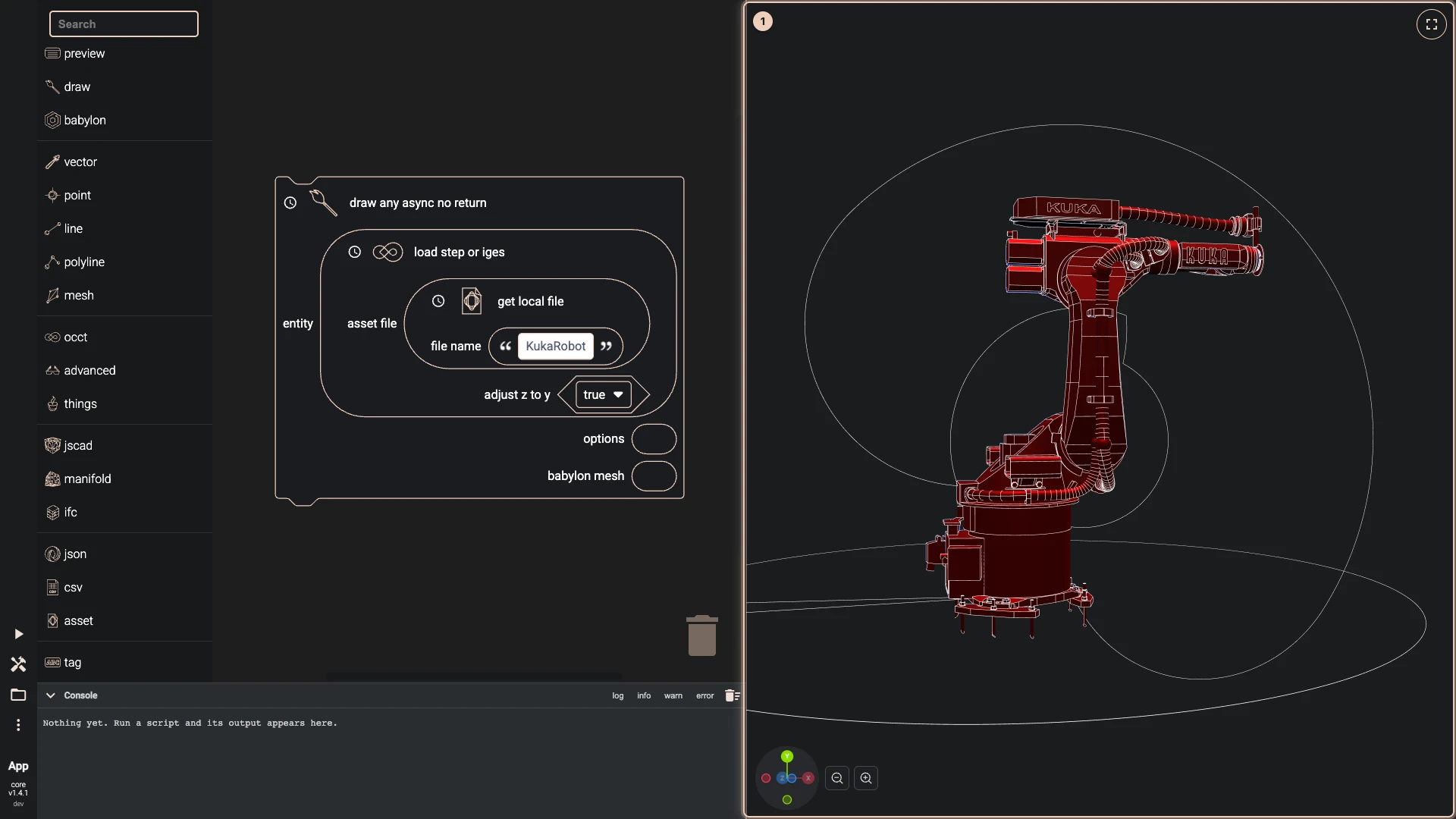Toggle the error console filter

pyautogui.click(x=705, y=695)
